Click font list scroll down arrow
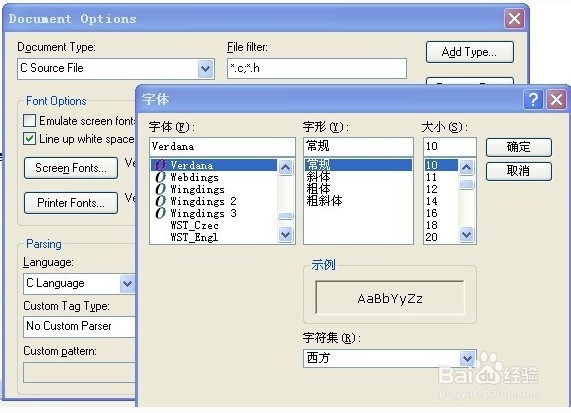Screen dimensions: 571x413 point(286,235)
